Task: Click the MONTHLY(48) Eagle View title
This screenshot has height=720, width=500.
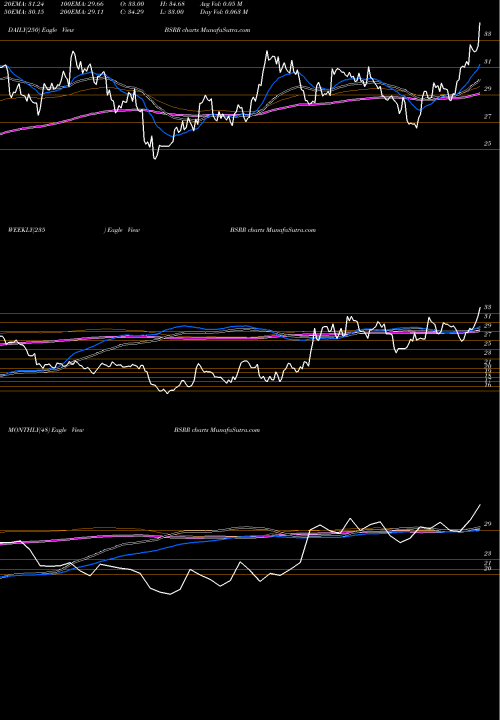Action: coord(46,430)
